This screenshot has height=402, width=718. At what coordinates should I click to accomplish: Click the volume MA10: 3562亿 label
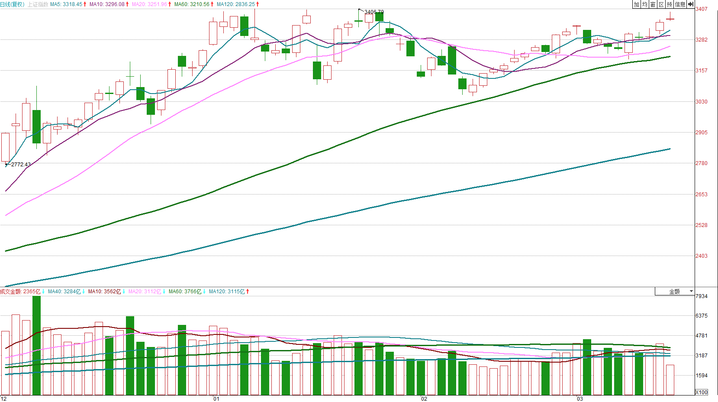106,291
